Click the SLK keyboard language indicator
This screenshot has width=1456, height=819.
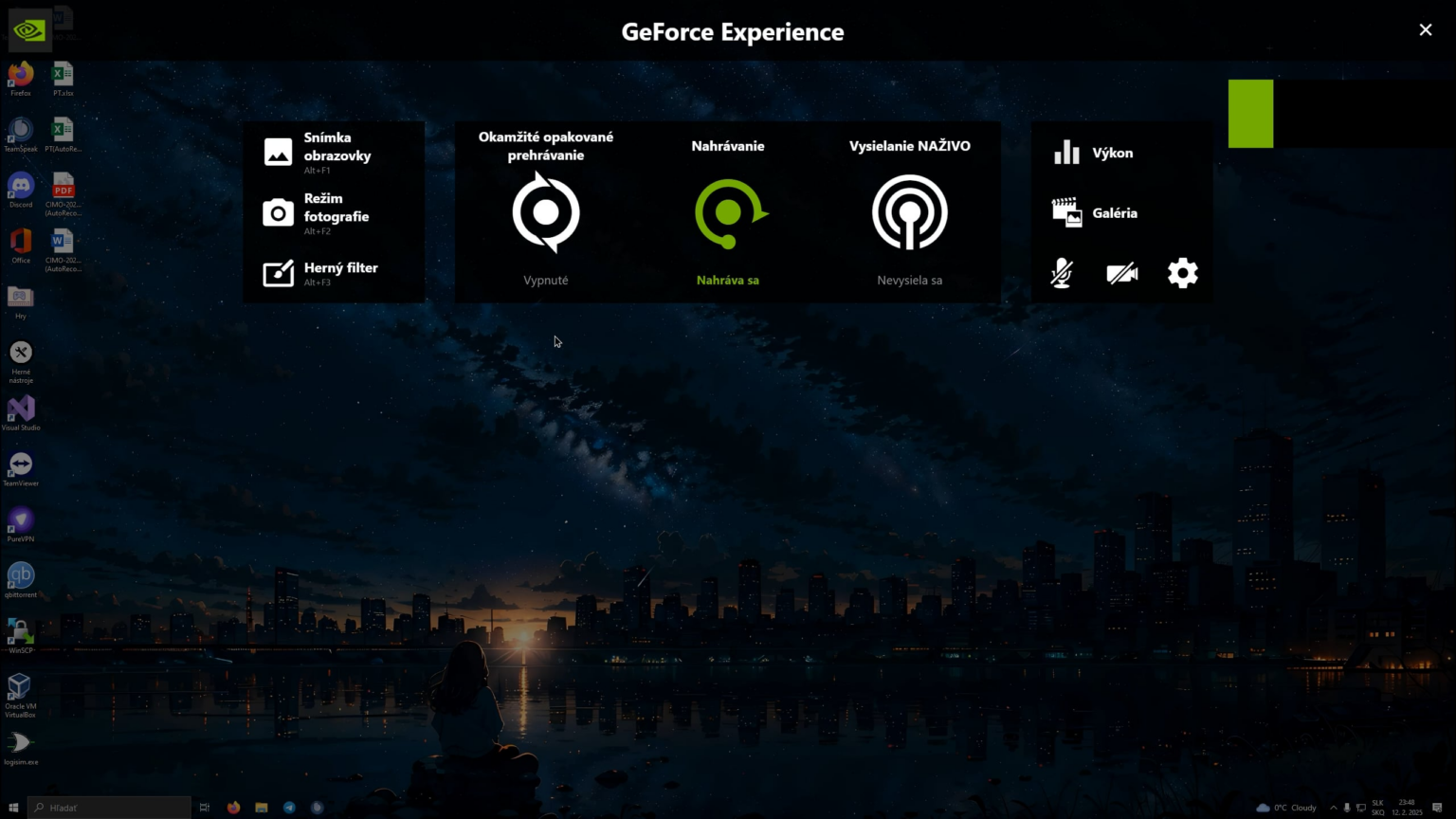click(x=1378, y=808)
